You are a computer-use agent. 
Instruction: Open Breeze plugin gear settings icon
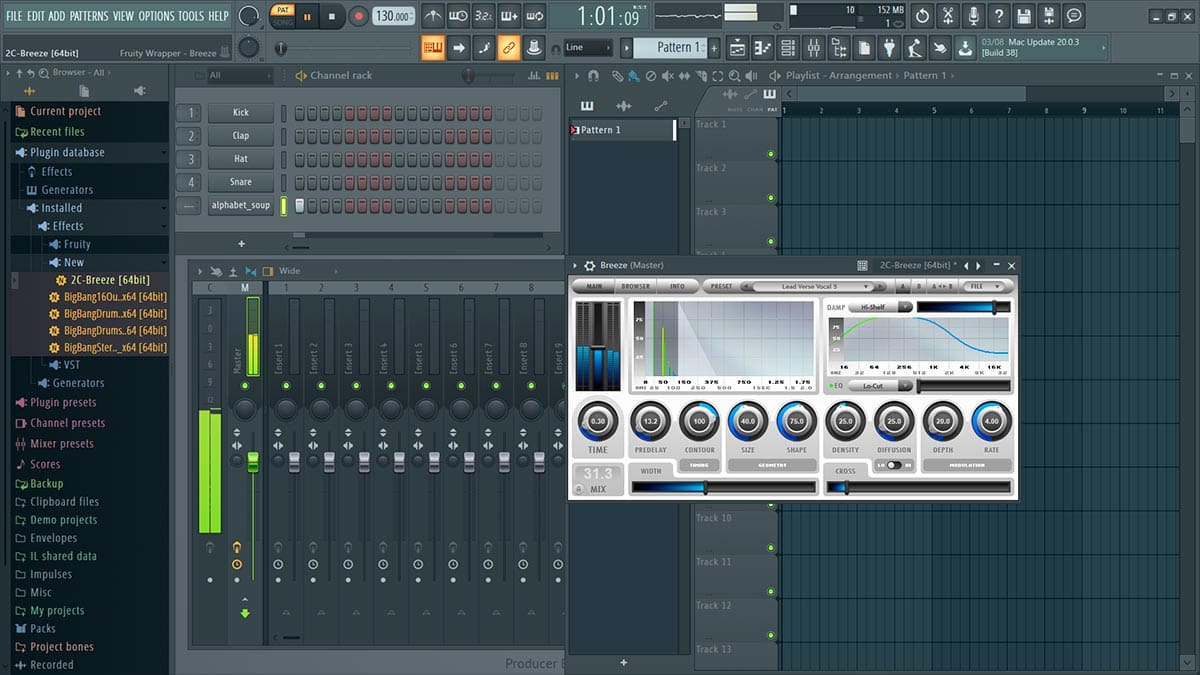590,265
